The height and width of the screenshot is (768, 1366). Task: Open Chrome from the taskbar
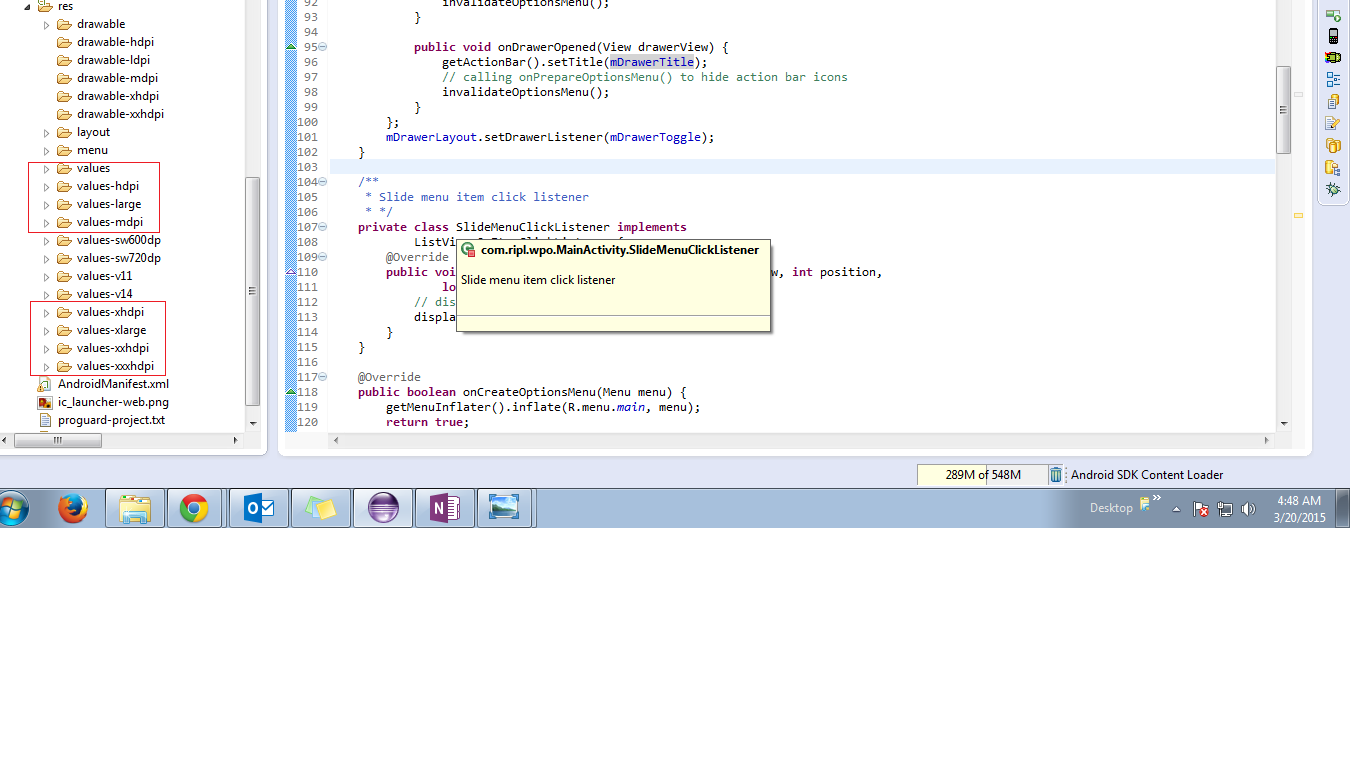(x=194, y=509)
